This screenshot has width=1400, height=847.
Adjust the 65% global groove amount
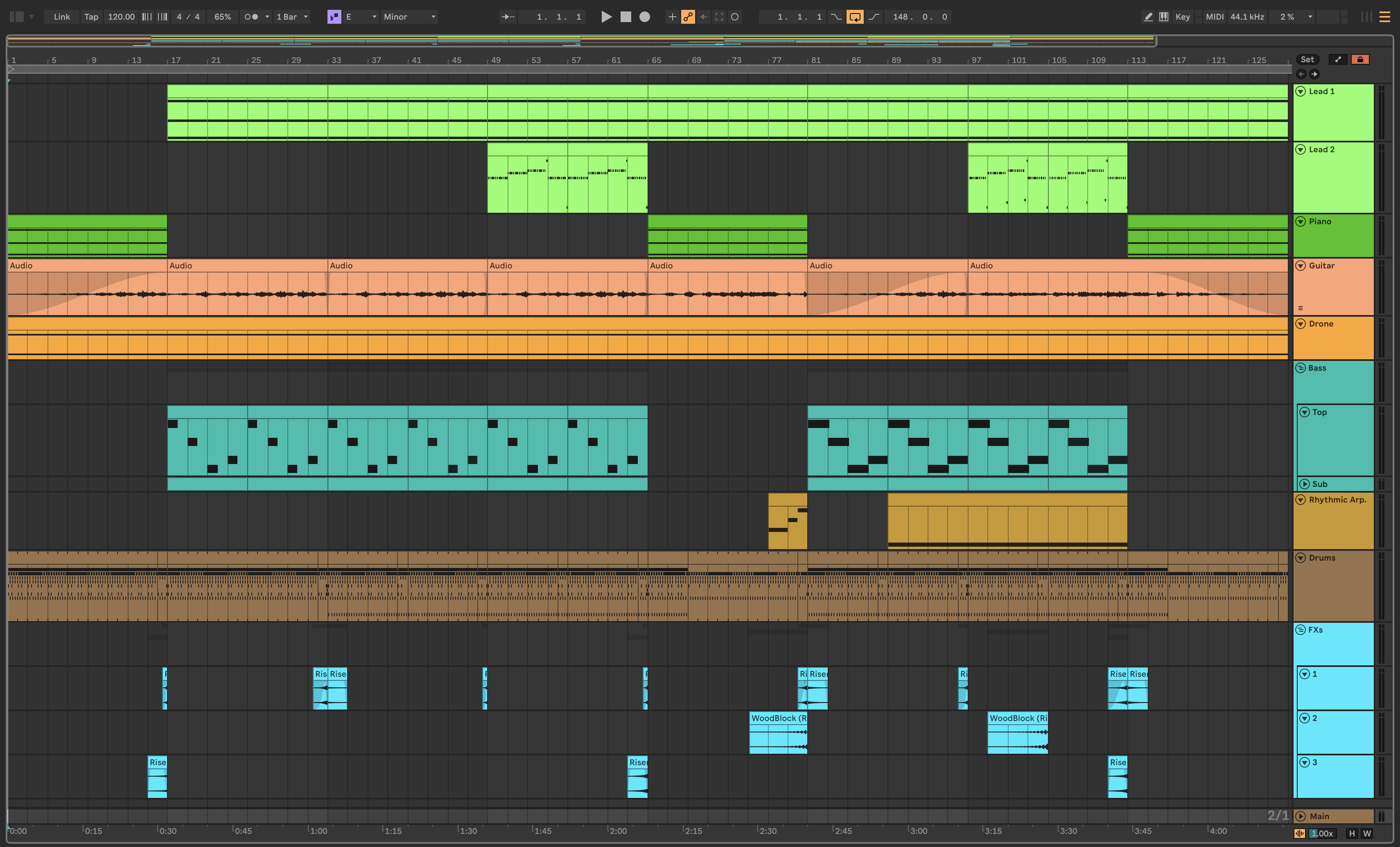pyautogui.click(x=223, y=17)
